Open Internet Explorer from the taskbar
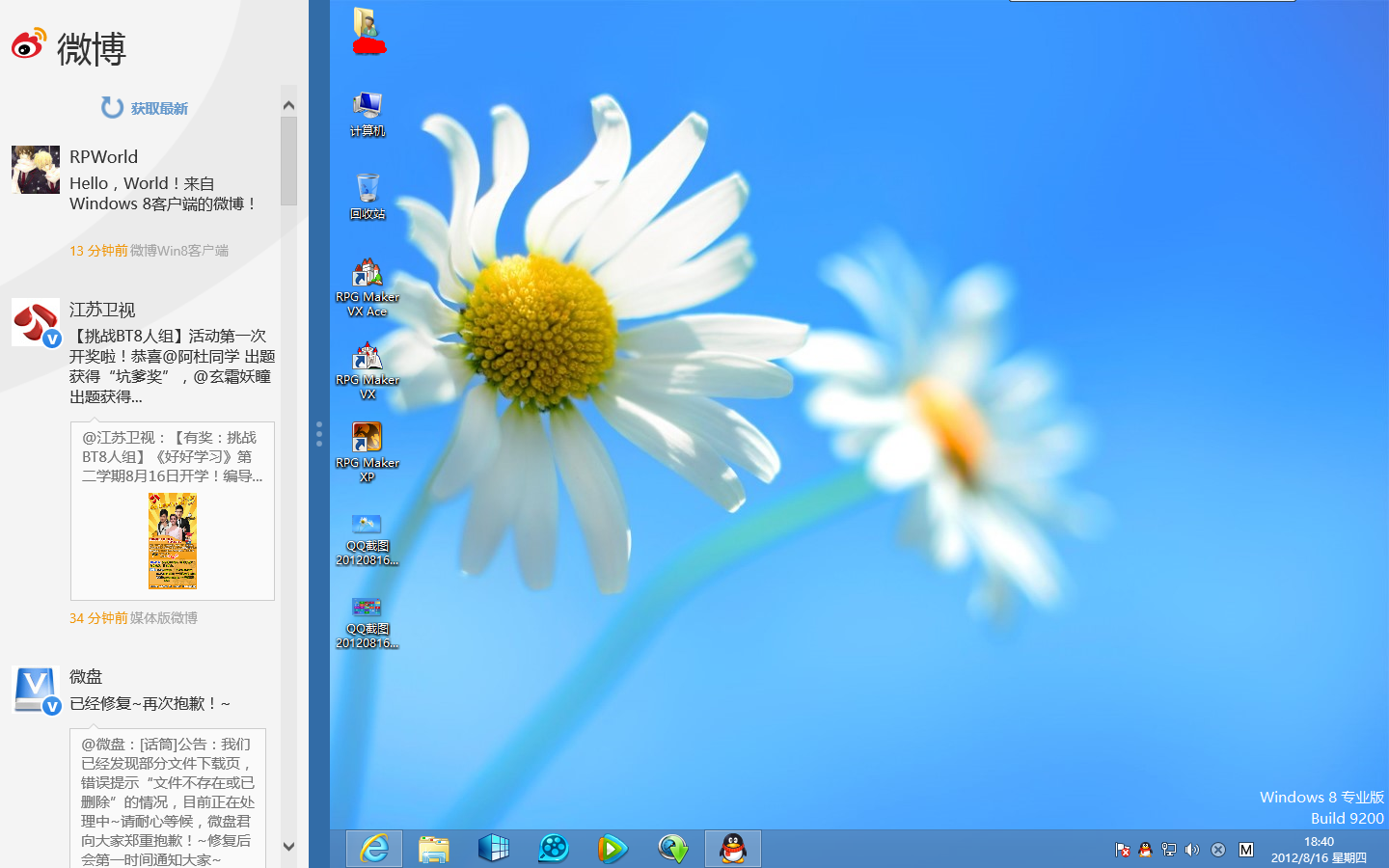Viewport: 1389px width, 868px height. pyautogui.click(x=374, y=849)
